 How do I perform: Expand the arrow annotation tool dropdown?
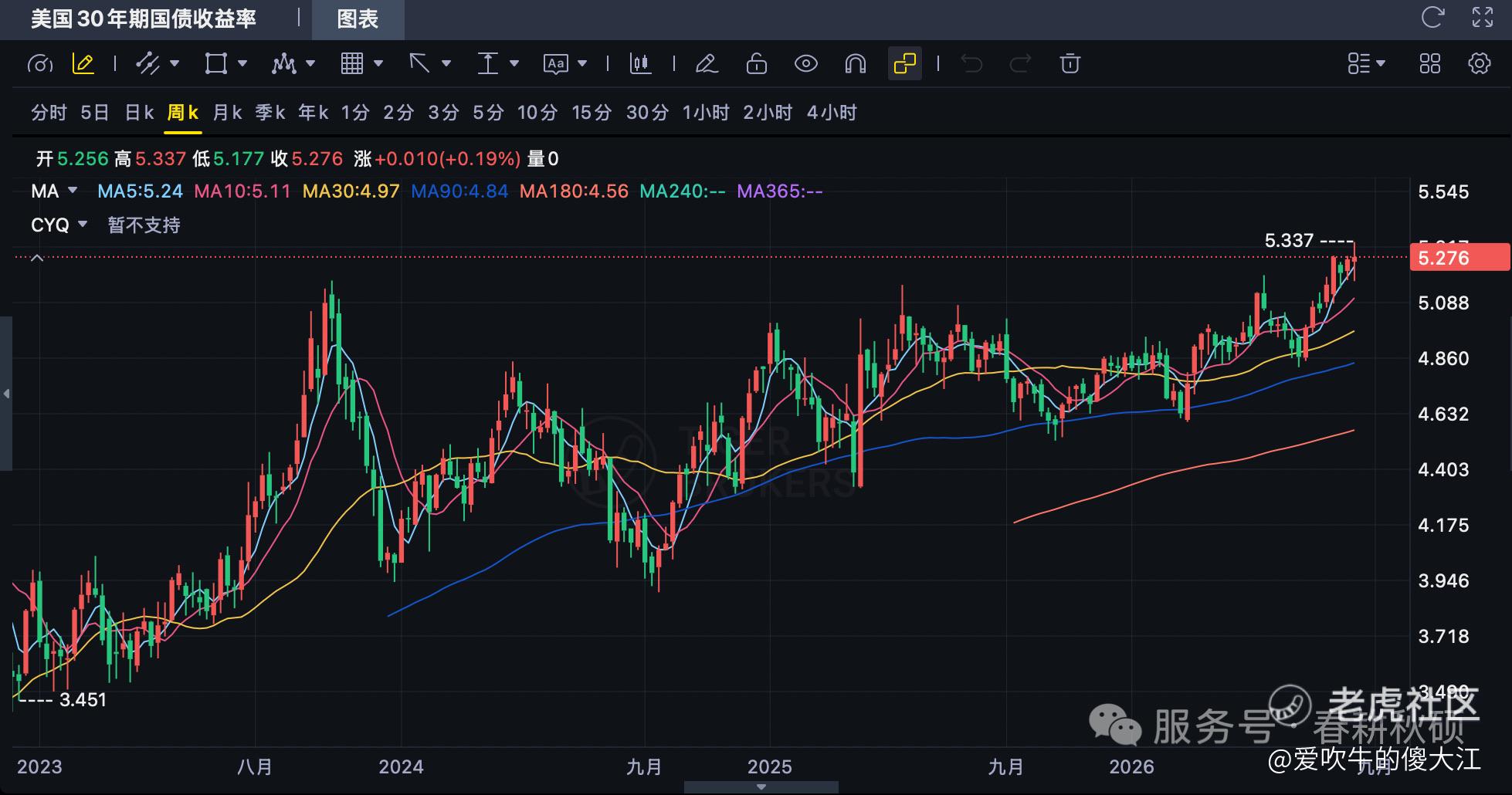tap(446, 63)
